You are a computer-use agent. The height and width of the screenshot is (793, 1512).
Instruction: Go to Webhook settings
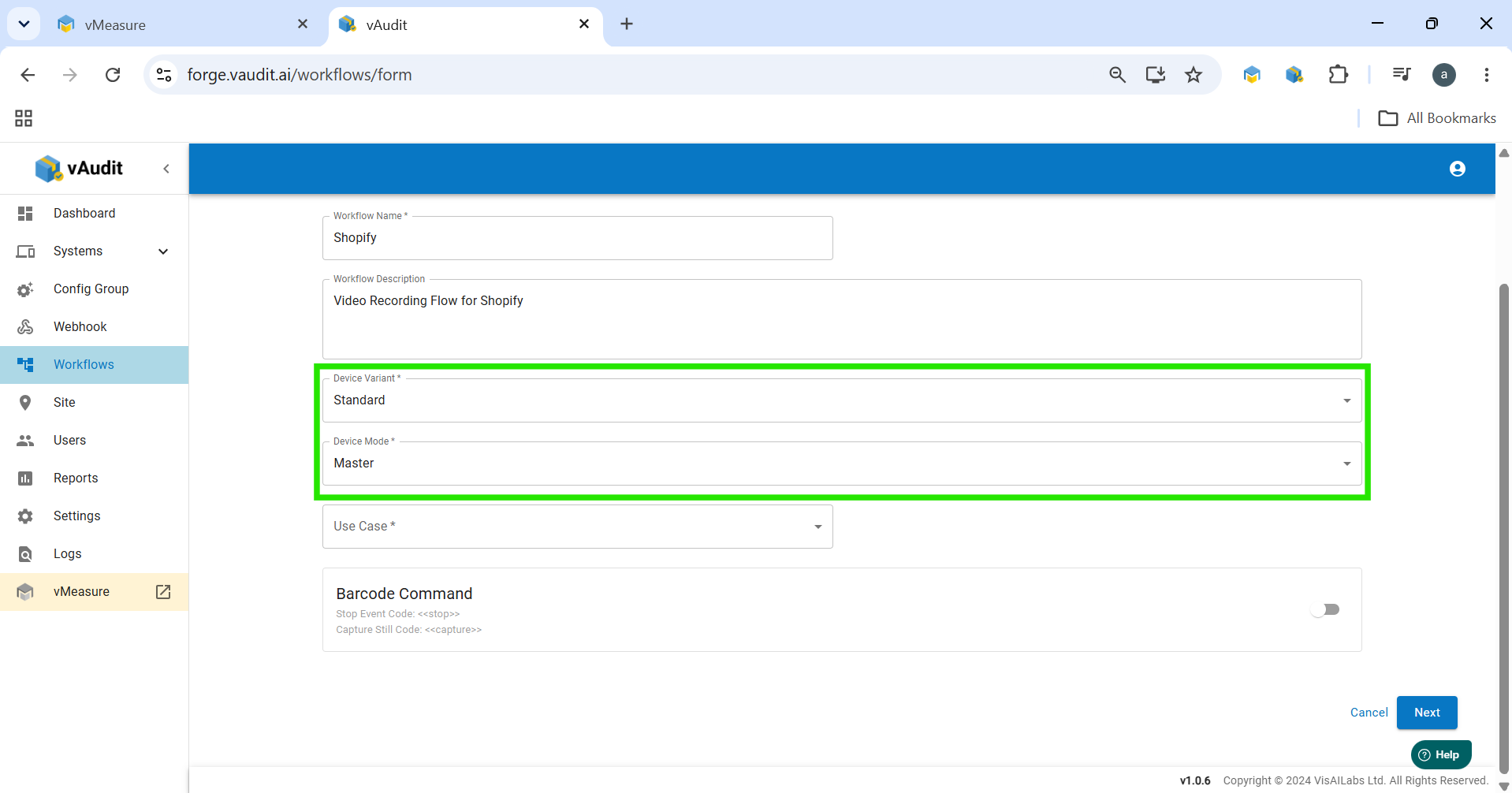[80, 326]
